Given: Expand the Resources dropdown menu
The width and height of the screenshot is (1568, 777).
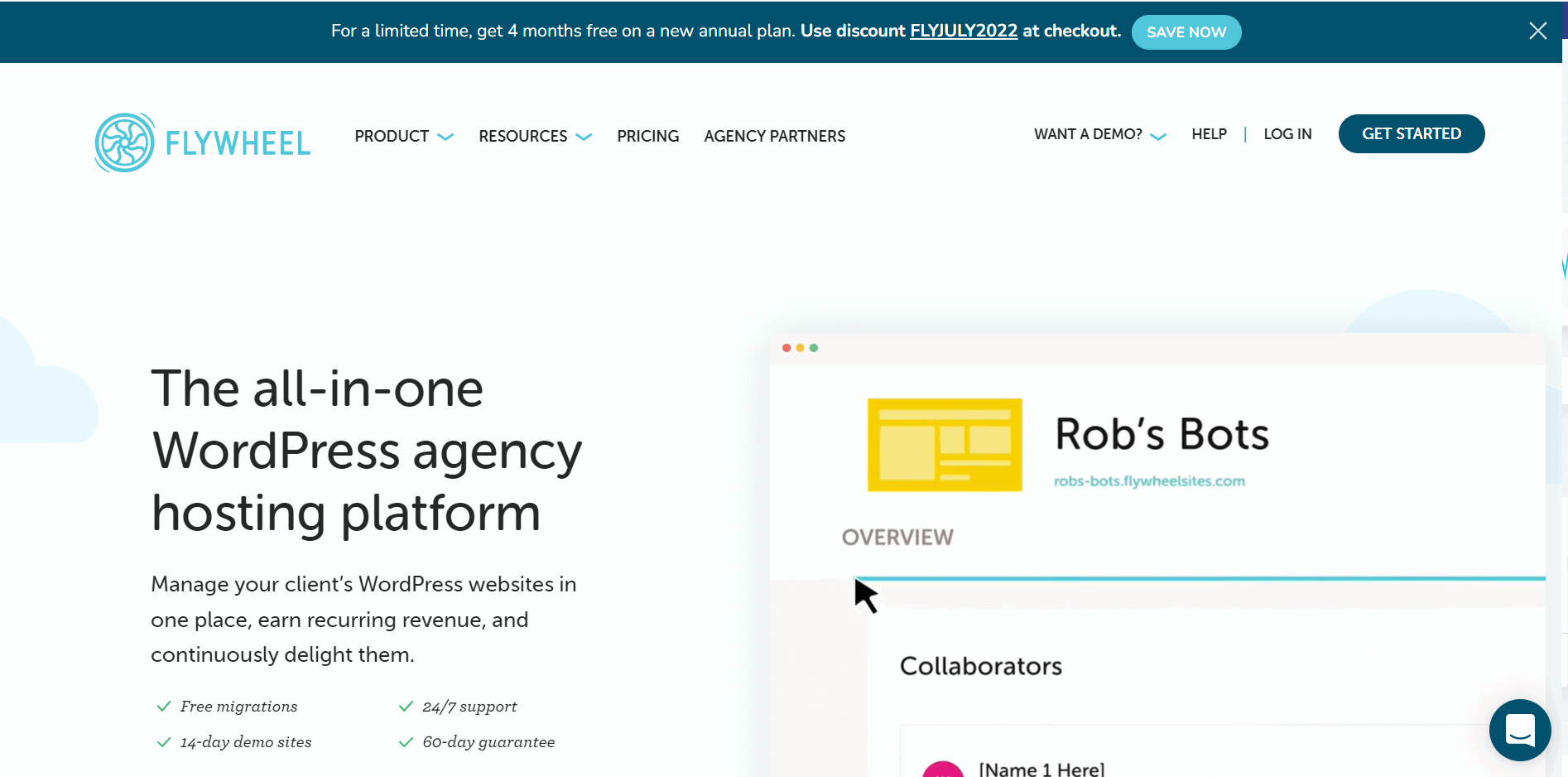Looking at the screenshot, I should [535, 136].
